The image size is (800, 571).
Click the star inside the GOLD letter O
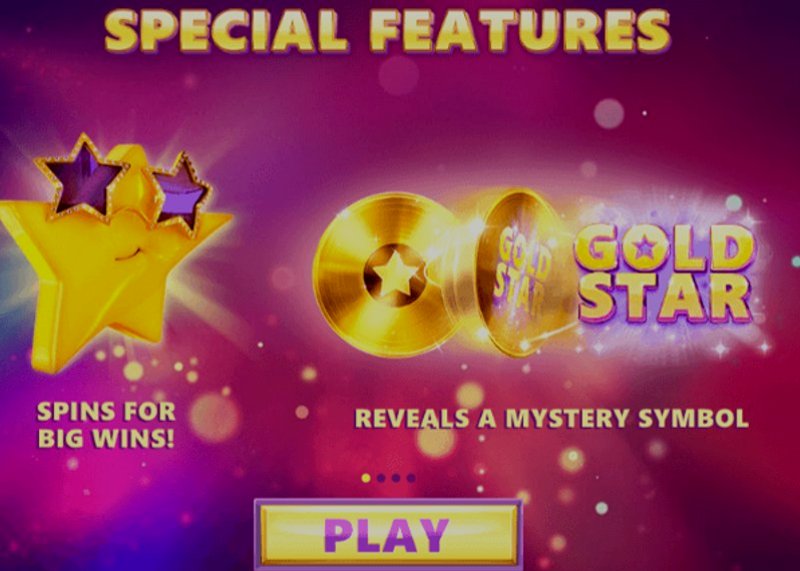click(x=645, y=248)
